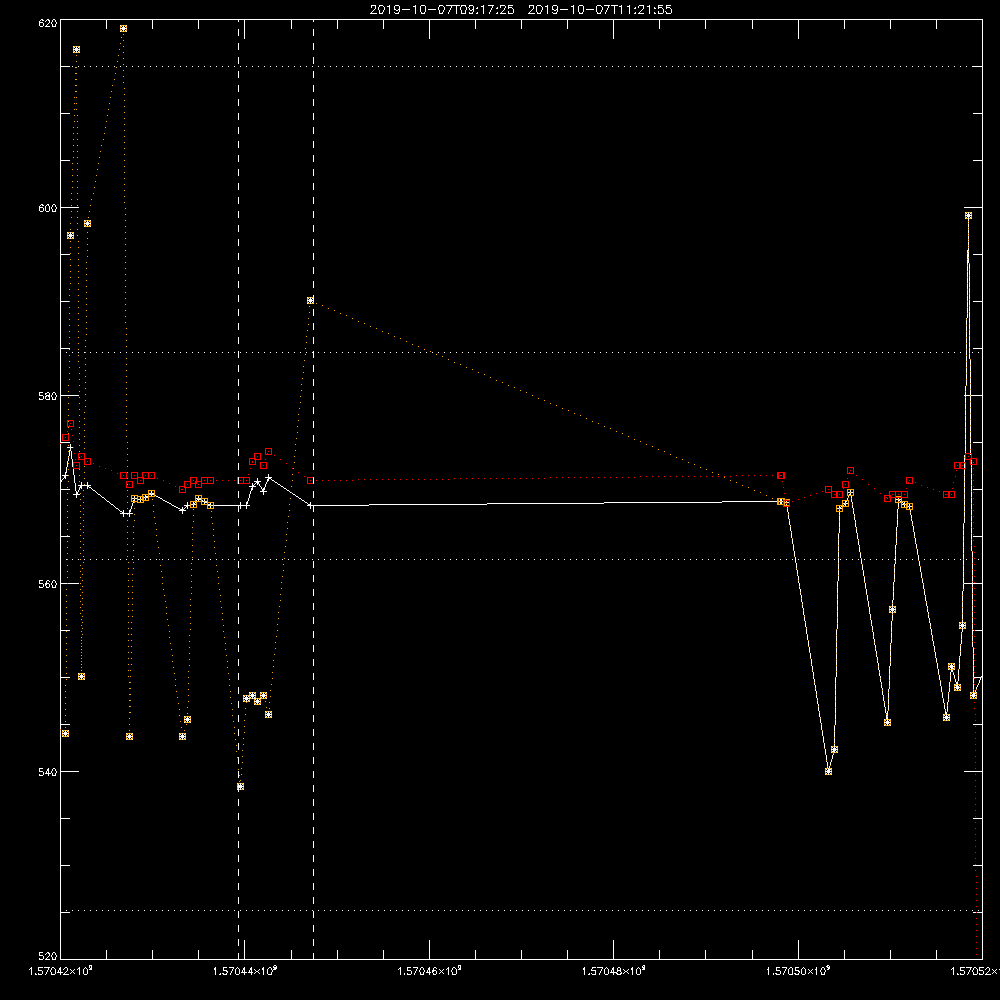
Task: Pick the lowest orange point near 538
Action: (x=240, y=786)
